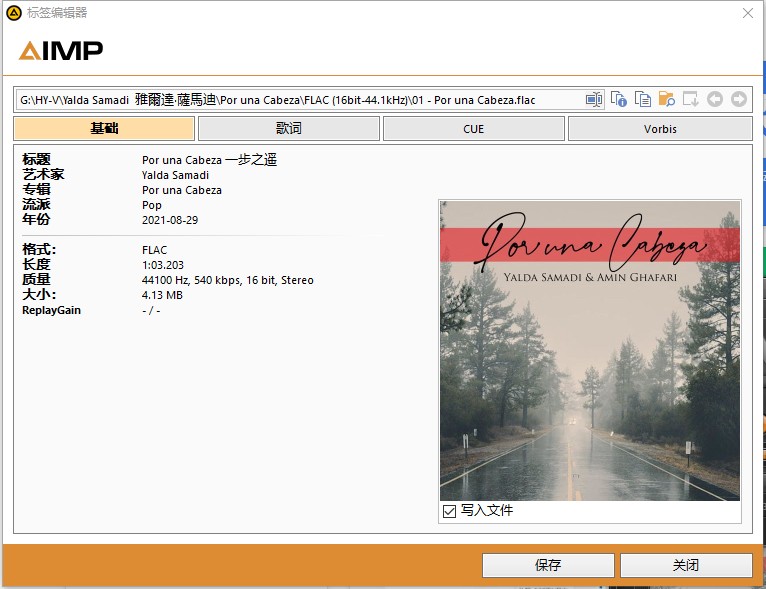766x589 pixels.
Task: Click the 专辑 label
Action: tap(36, 189)
